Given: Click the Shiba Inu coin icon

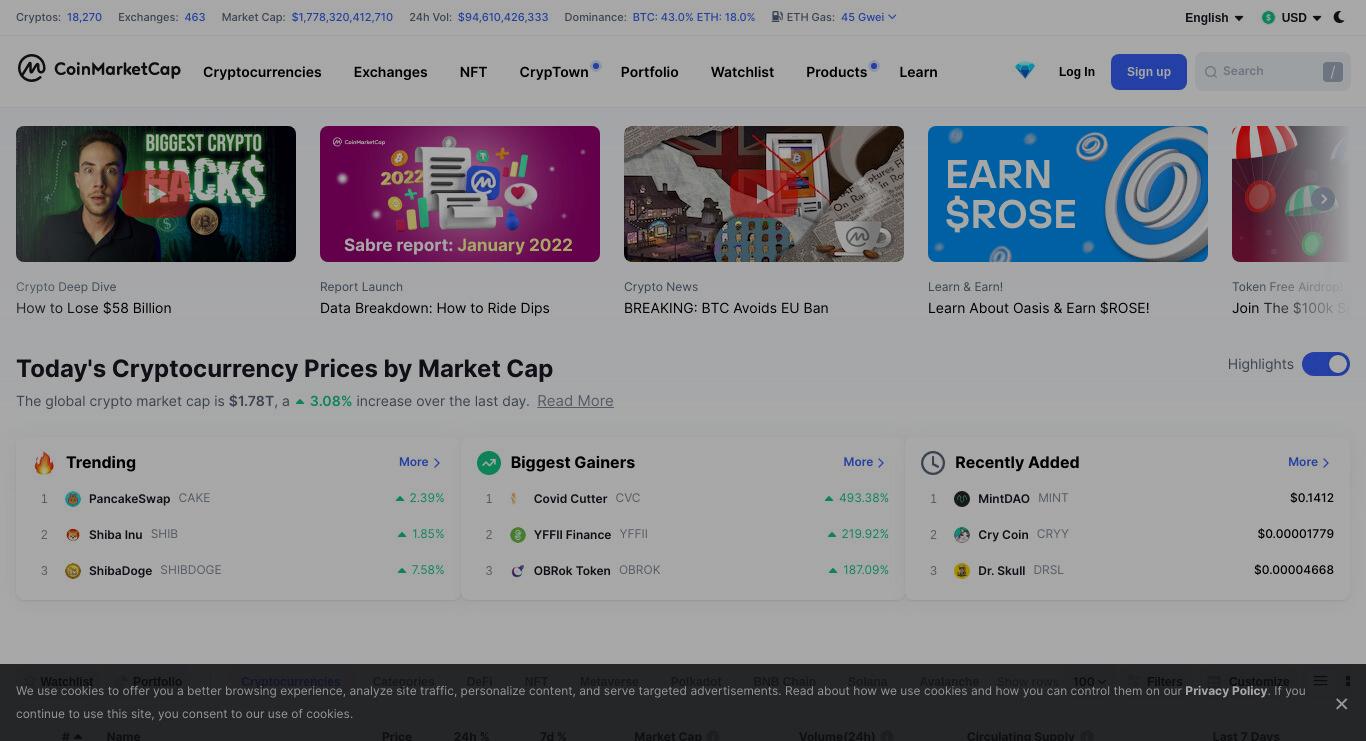Looking at the screenshot, I should coord(73,535).
